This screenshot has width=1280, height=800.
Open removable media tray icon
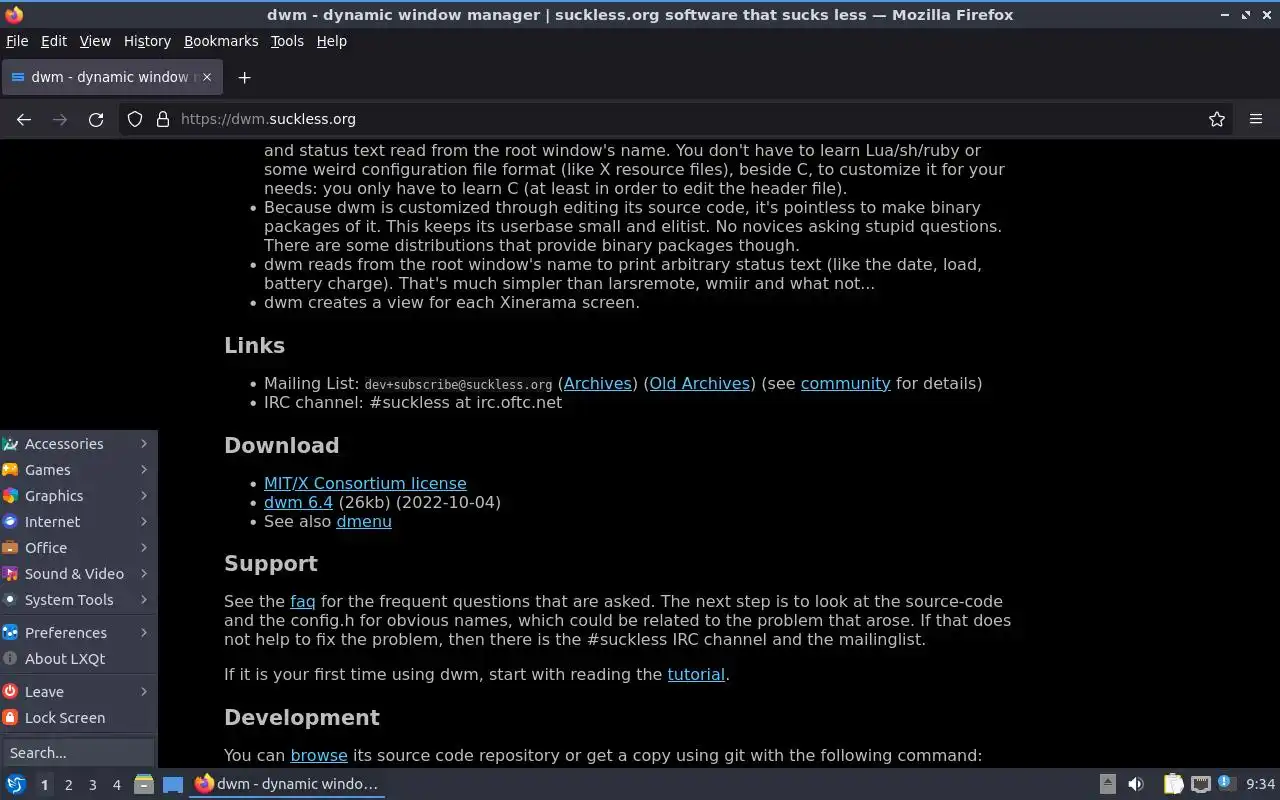[x=1108, y=784]
